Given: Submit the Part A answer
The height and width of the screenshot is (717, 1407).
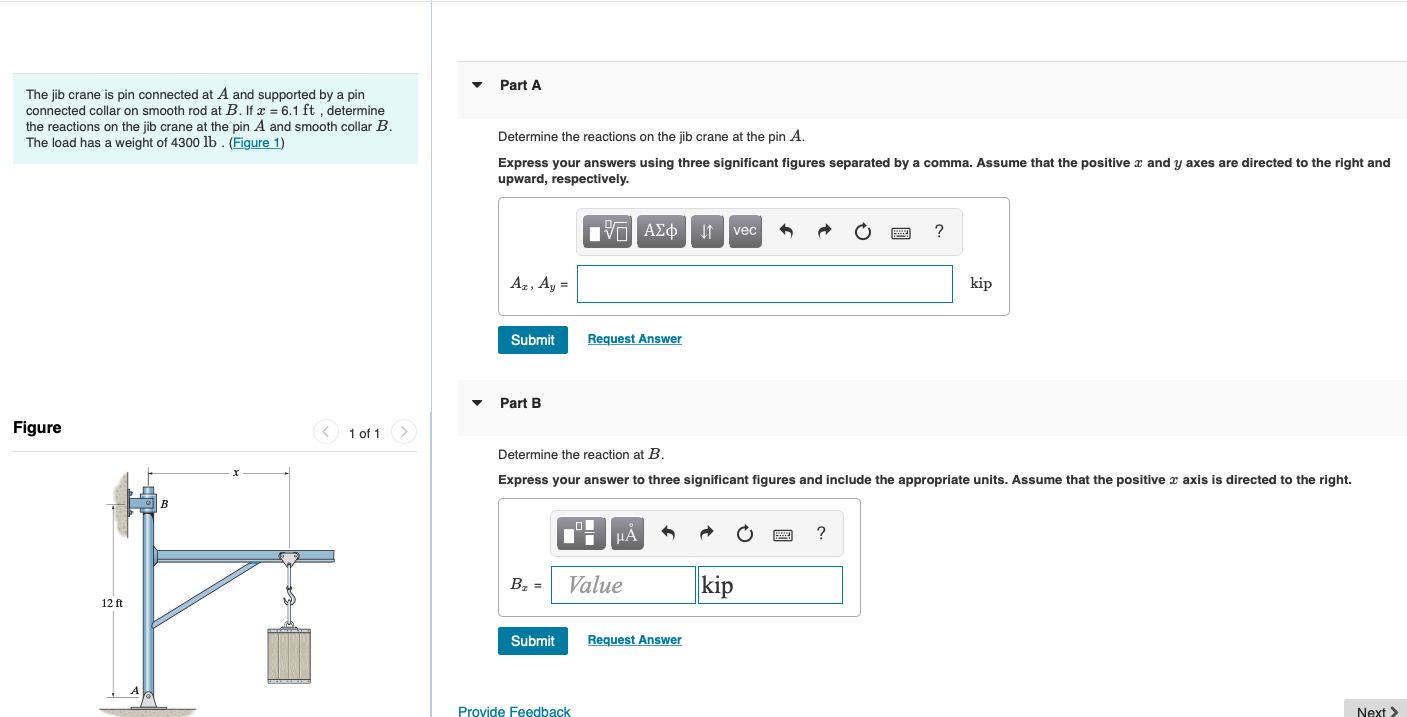Looking at the screenshot, I should (x=533, y=340).
